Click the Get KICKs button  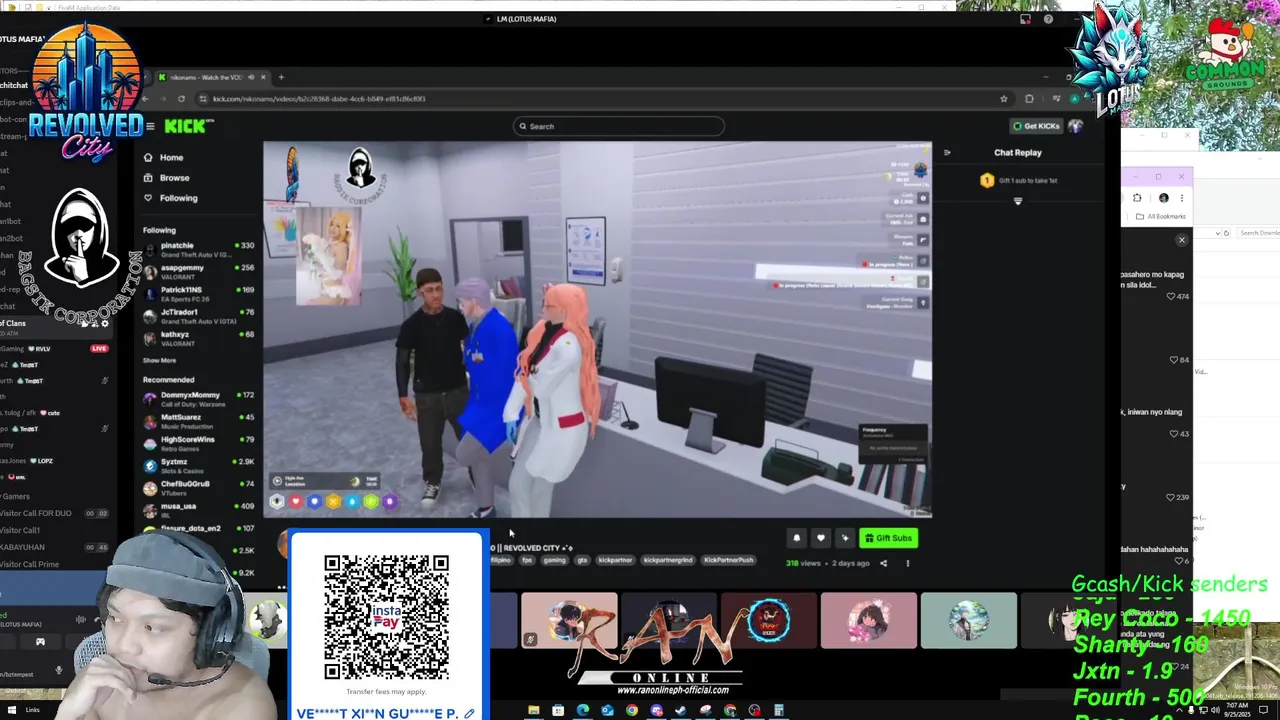point(1035,126)
